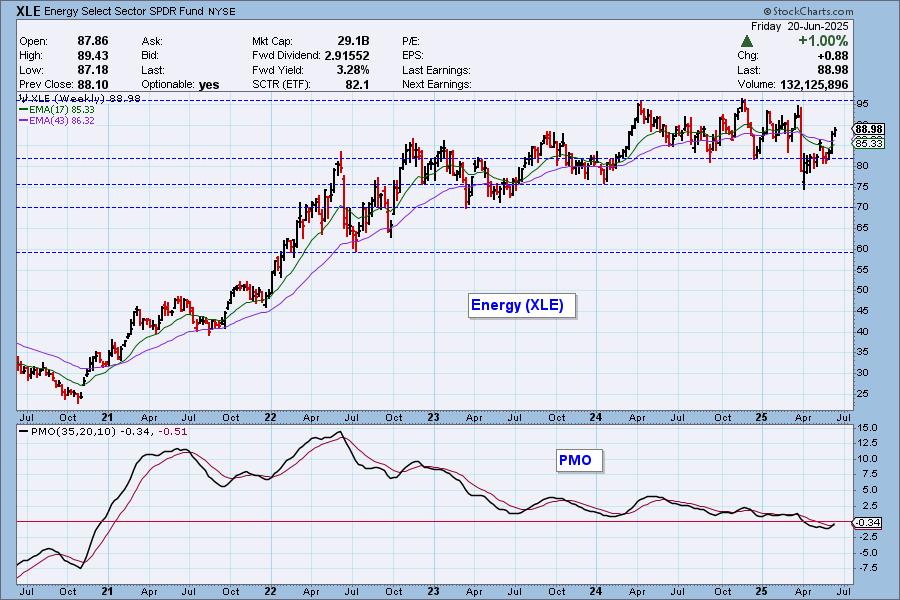
Task: Click the 85.33 EMA tag on right axis
Action: tap(868, 143)
